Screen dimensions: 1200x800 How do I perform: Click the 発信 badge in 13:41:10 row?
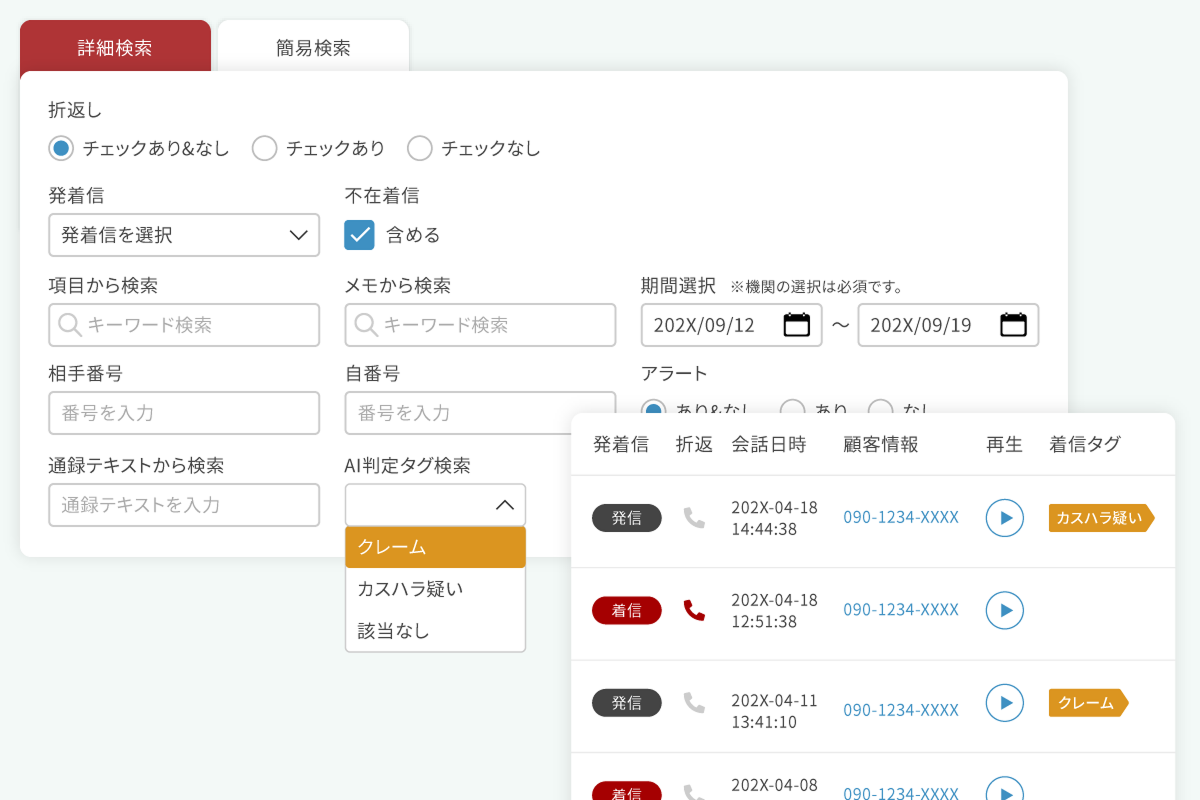point(626,703)
